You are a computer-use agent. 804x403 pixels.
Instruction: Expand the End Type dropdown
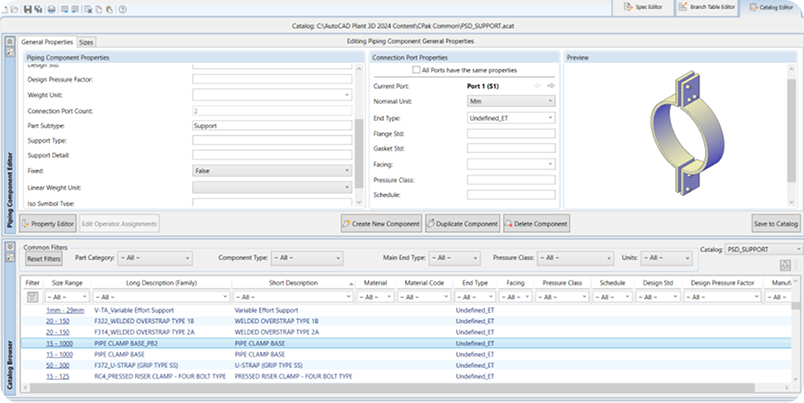click(511, 117)
